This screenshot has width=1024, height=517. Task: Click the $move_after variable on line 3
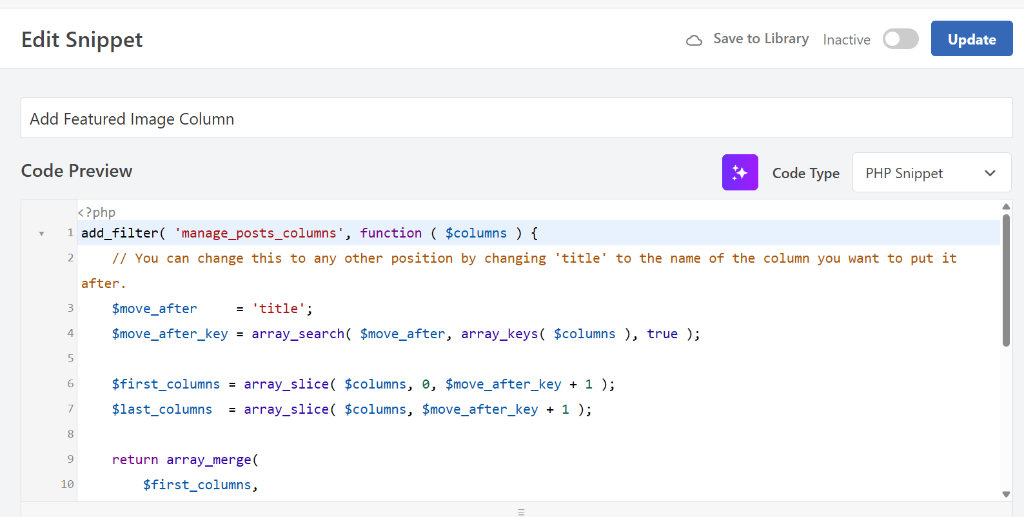[154, 308]
